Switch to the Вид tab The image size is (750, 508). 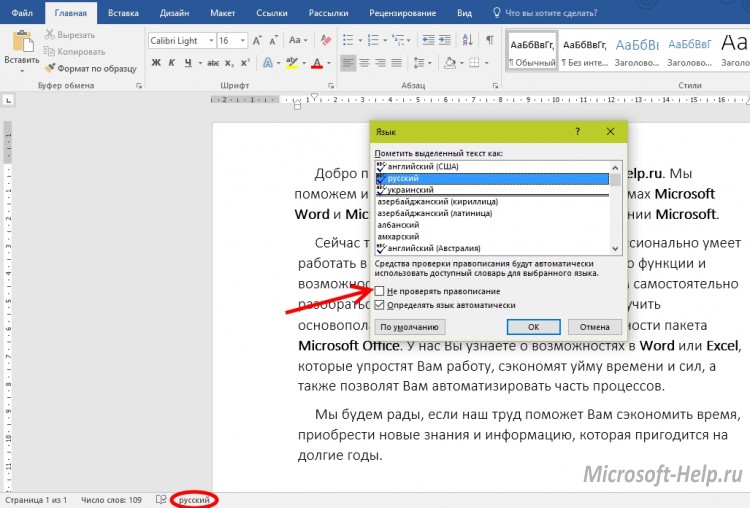tap(464, 13)
